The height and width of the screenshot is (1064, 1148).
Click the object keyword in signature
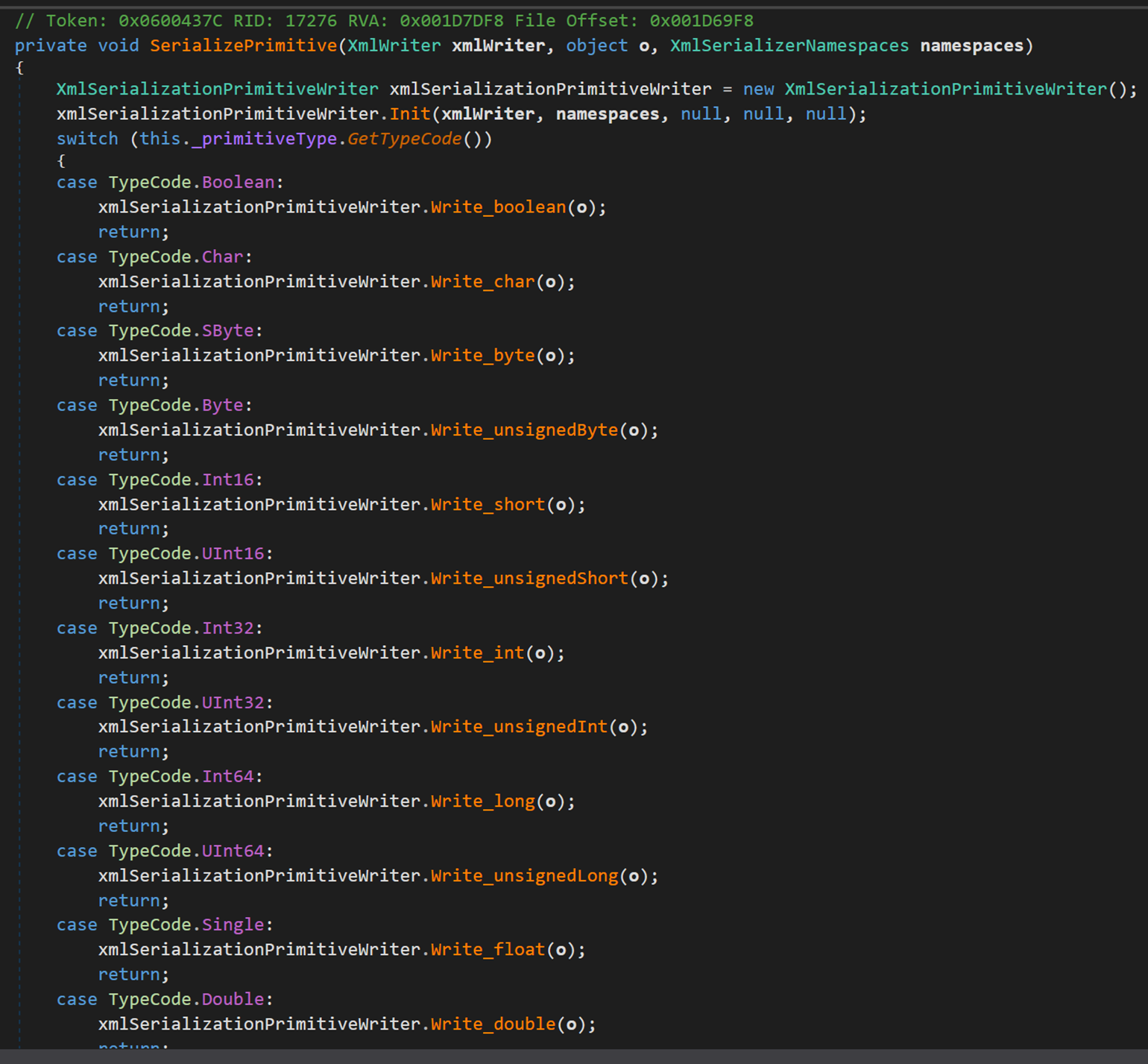click(x=597, y=45)
